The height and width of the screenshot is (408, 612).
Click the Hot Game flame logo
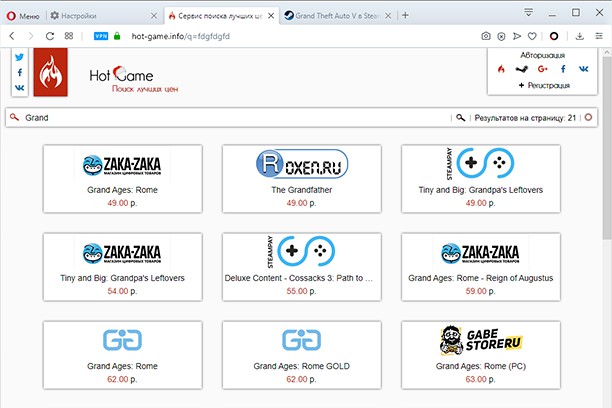[51, 75]
